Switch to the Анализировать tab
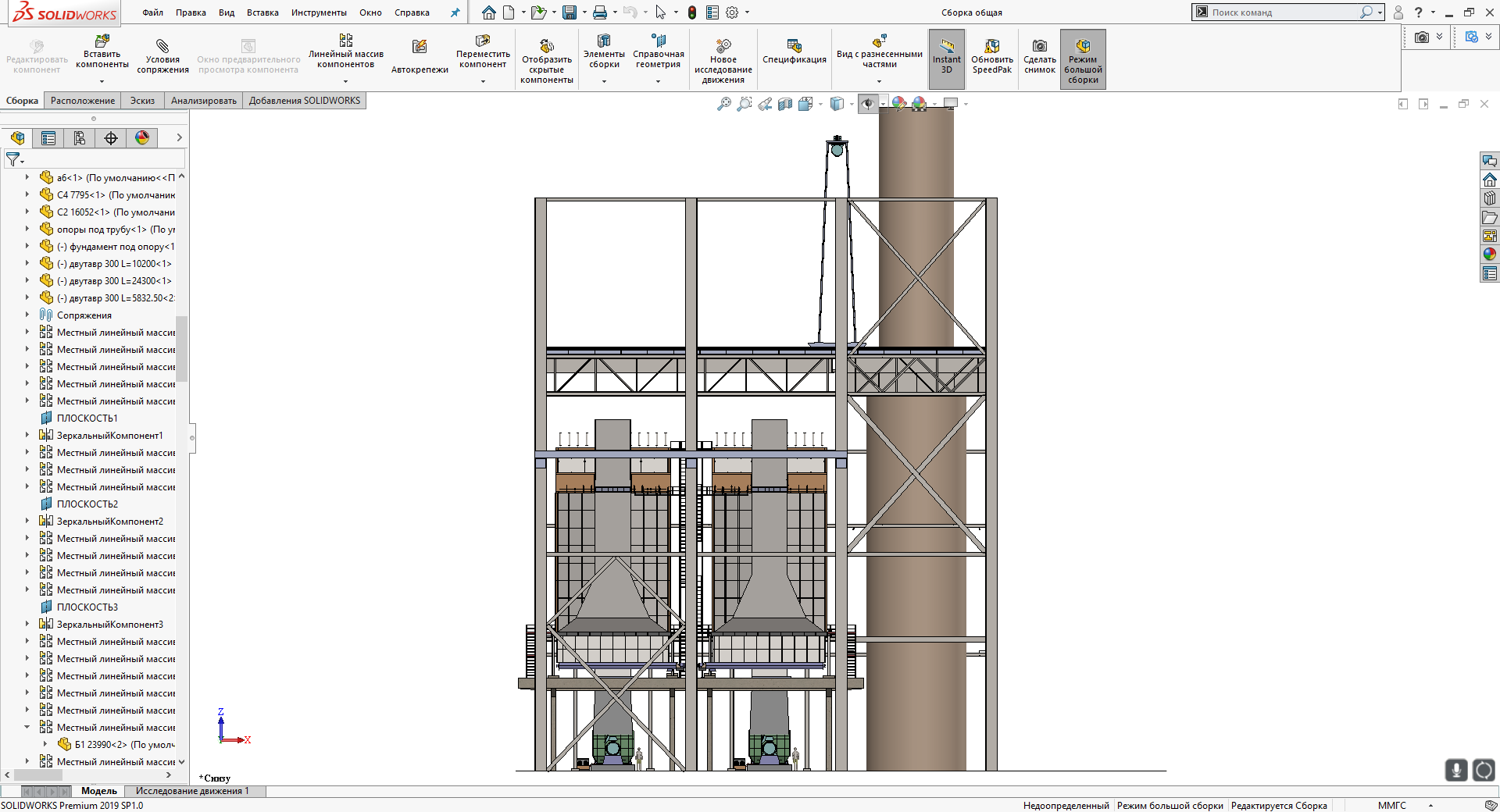Image resolution: width=1500 pixels, height=812 pixels. pos(203,101)
